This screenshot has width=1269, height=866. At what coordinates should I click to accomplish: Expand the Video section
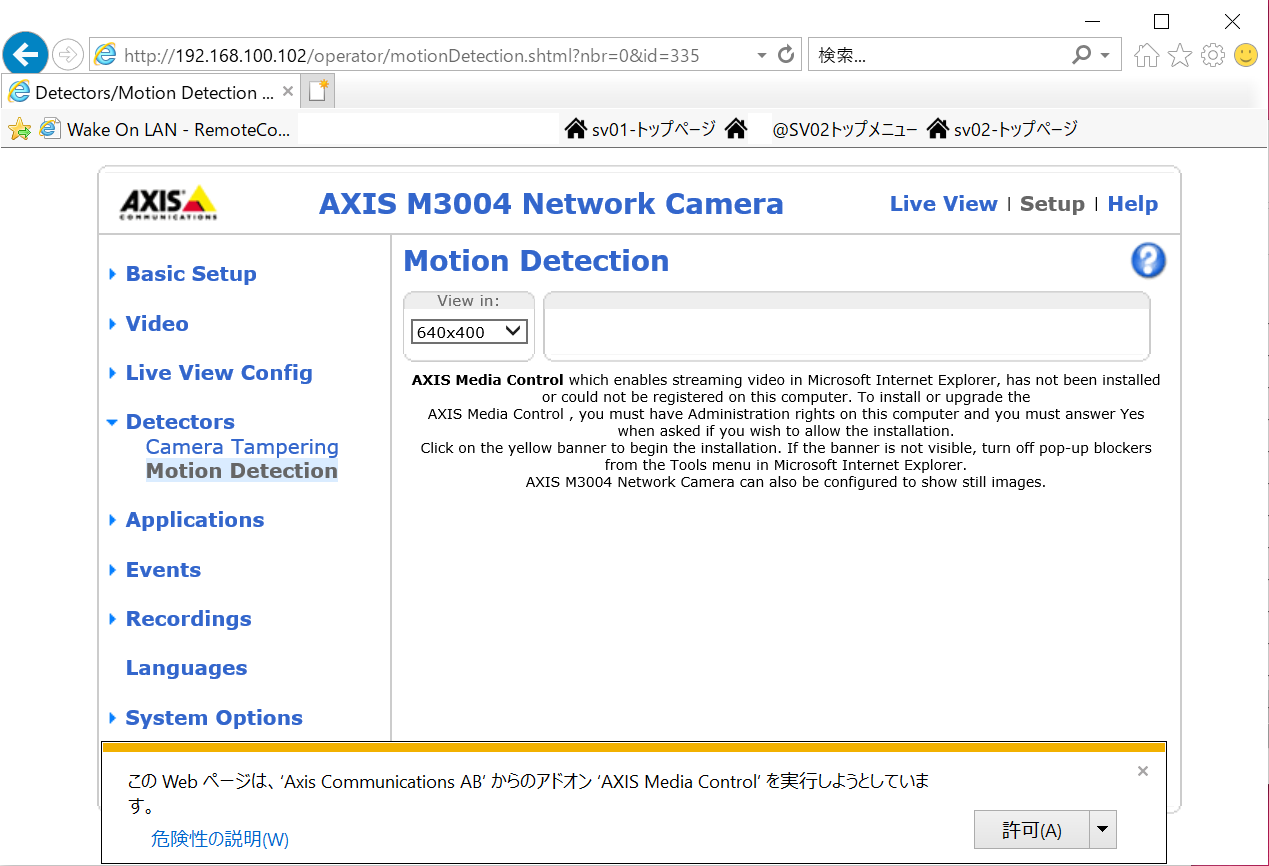(x=157, y=324)
